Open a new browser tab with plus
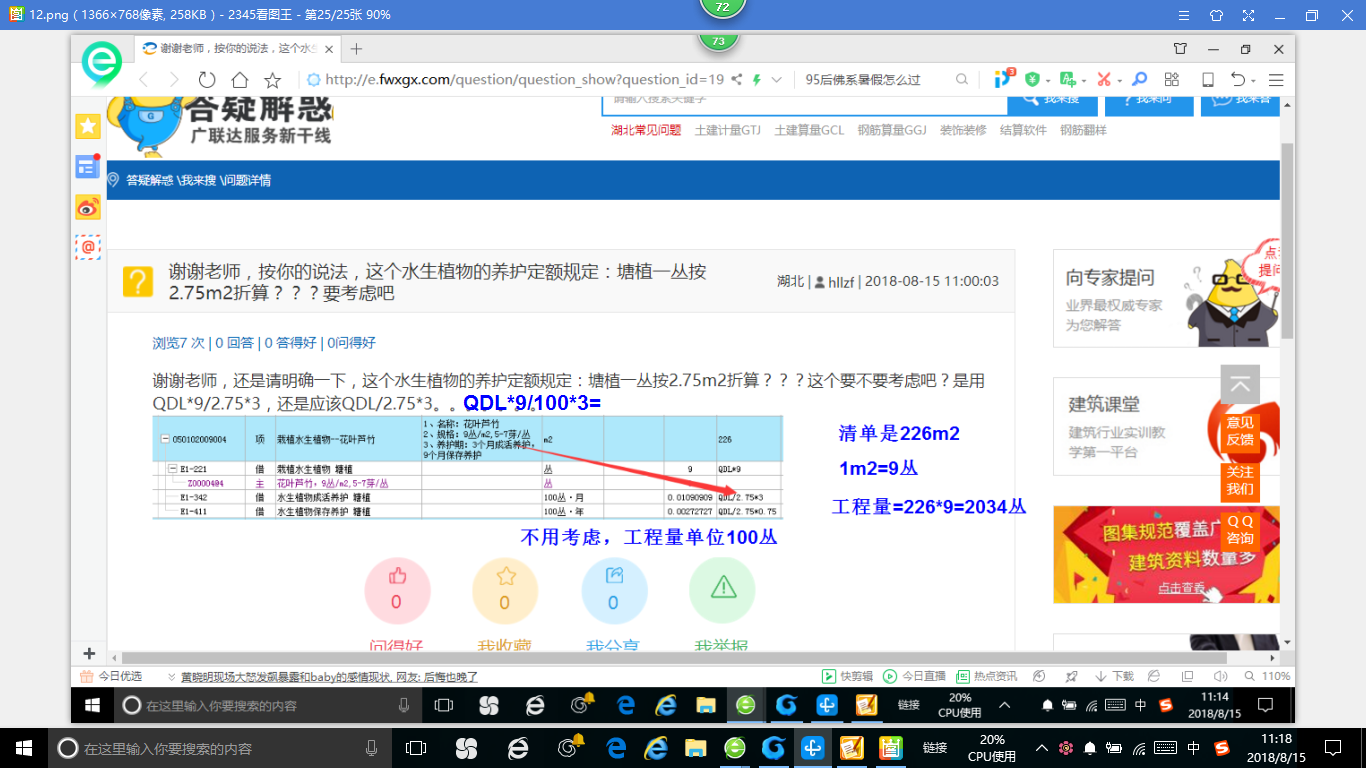 356,49
